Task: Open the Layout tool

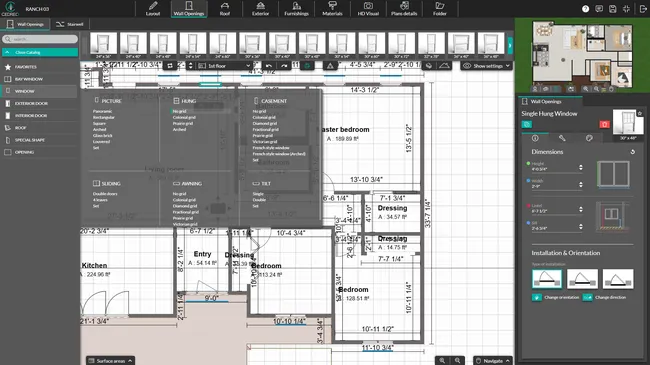Action: 153,9
